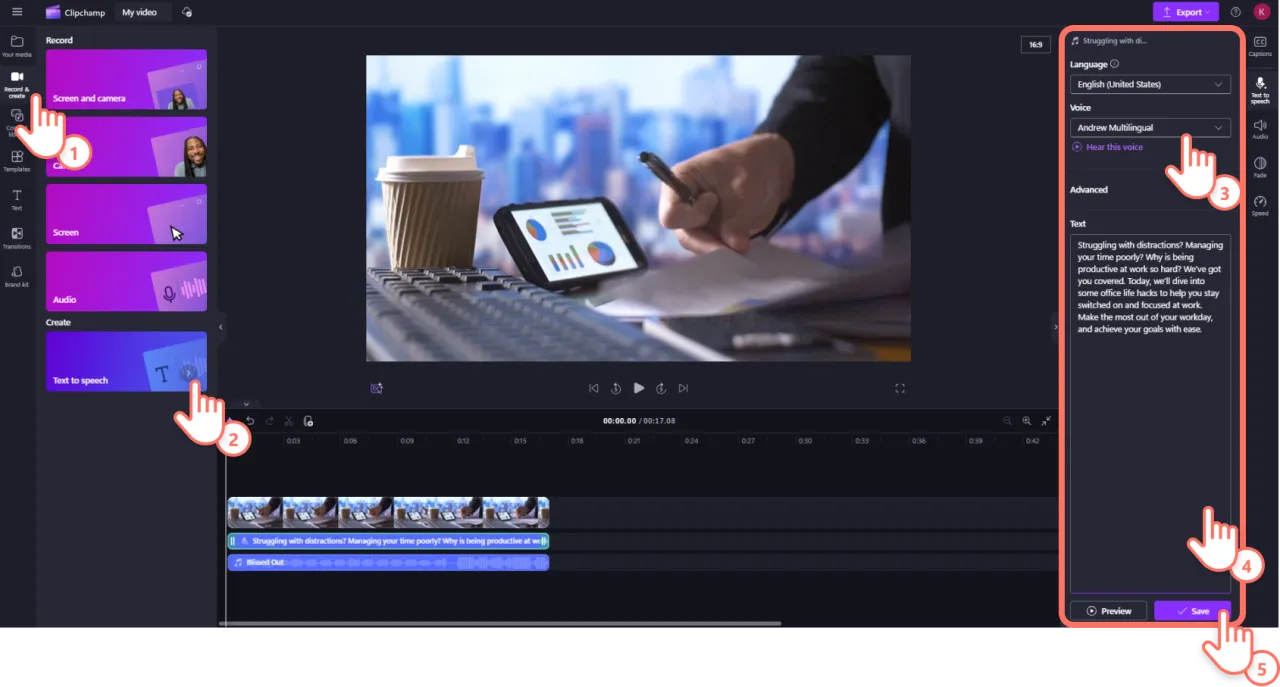Viewport: 1280px width, 687px height.
Task: Open the Captions panel icon
Action: [x=1260, y=46]
